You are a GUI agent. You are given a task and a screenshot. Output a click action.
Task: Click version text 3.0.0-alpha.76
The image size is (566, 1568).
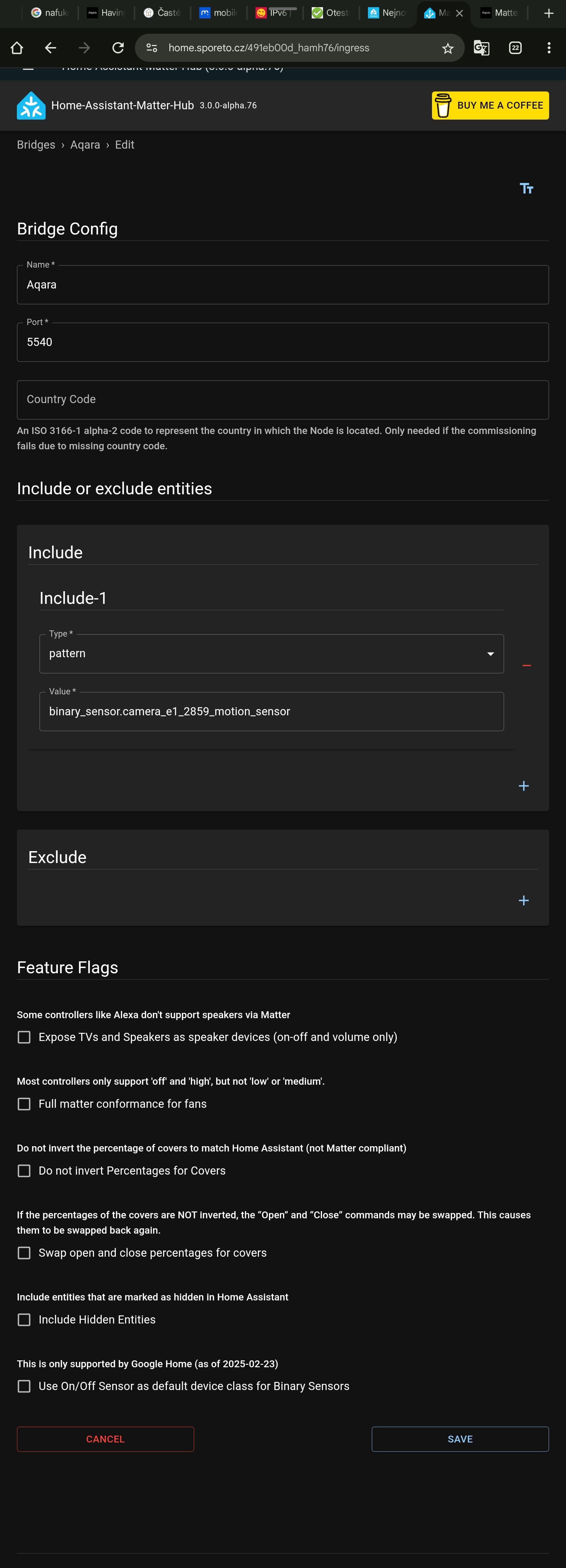coord(228,105)
